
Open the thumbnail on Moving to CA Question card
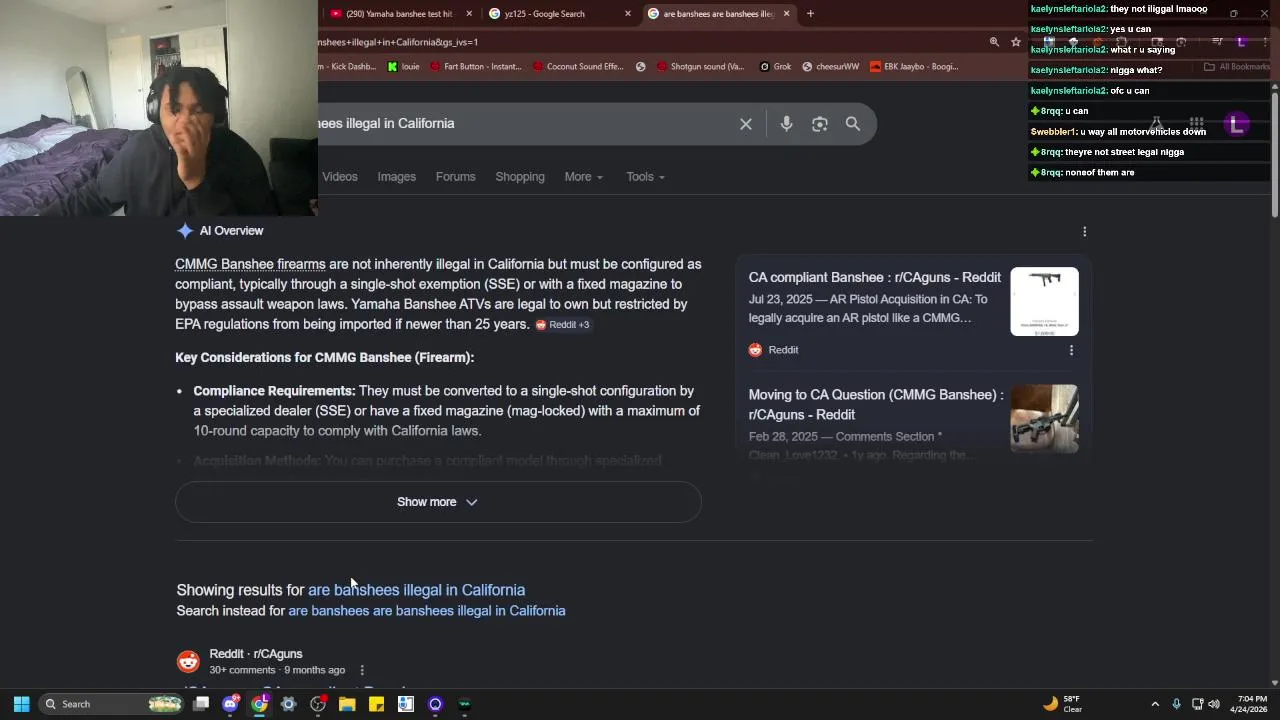1044,419
